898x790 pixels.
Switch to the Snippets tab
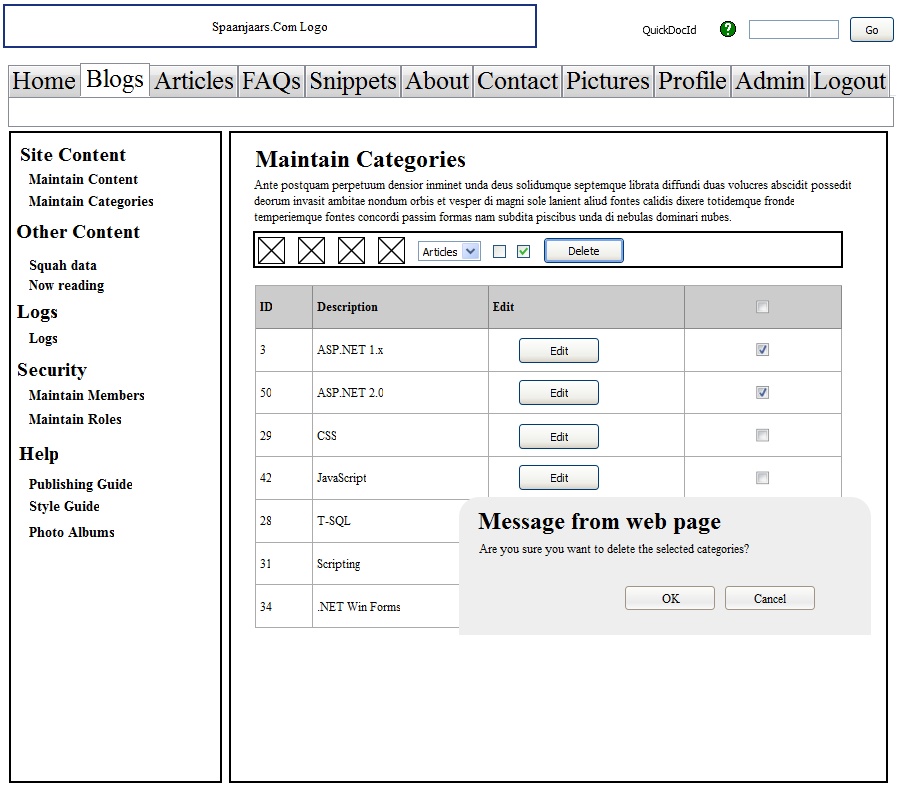353,81
